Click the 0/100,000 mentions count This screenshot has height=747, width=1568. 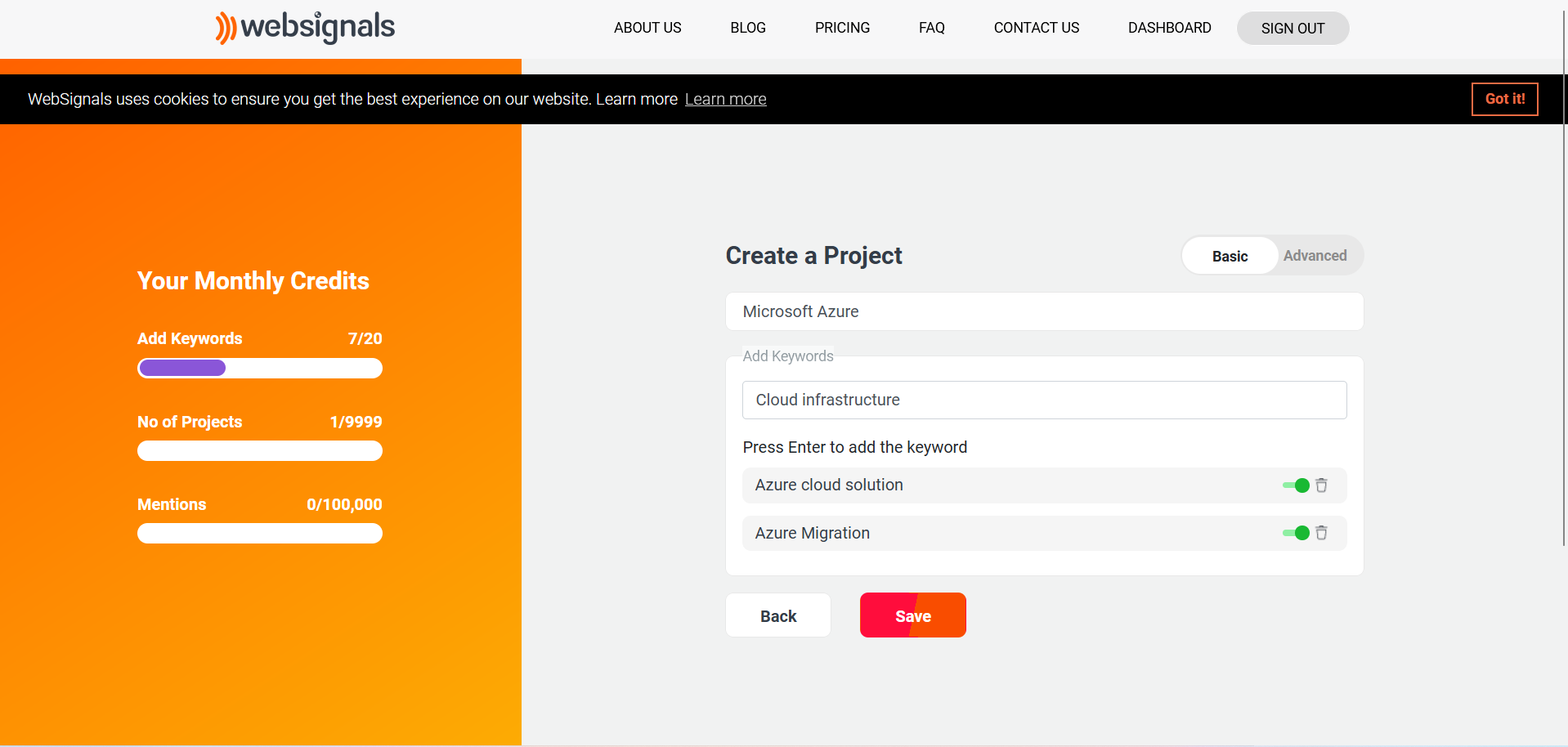(344, 504)
